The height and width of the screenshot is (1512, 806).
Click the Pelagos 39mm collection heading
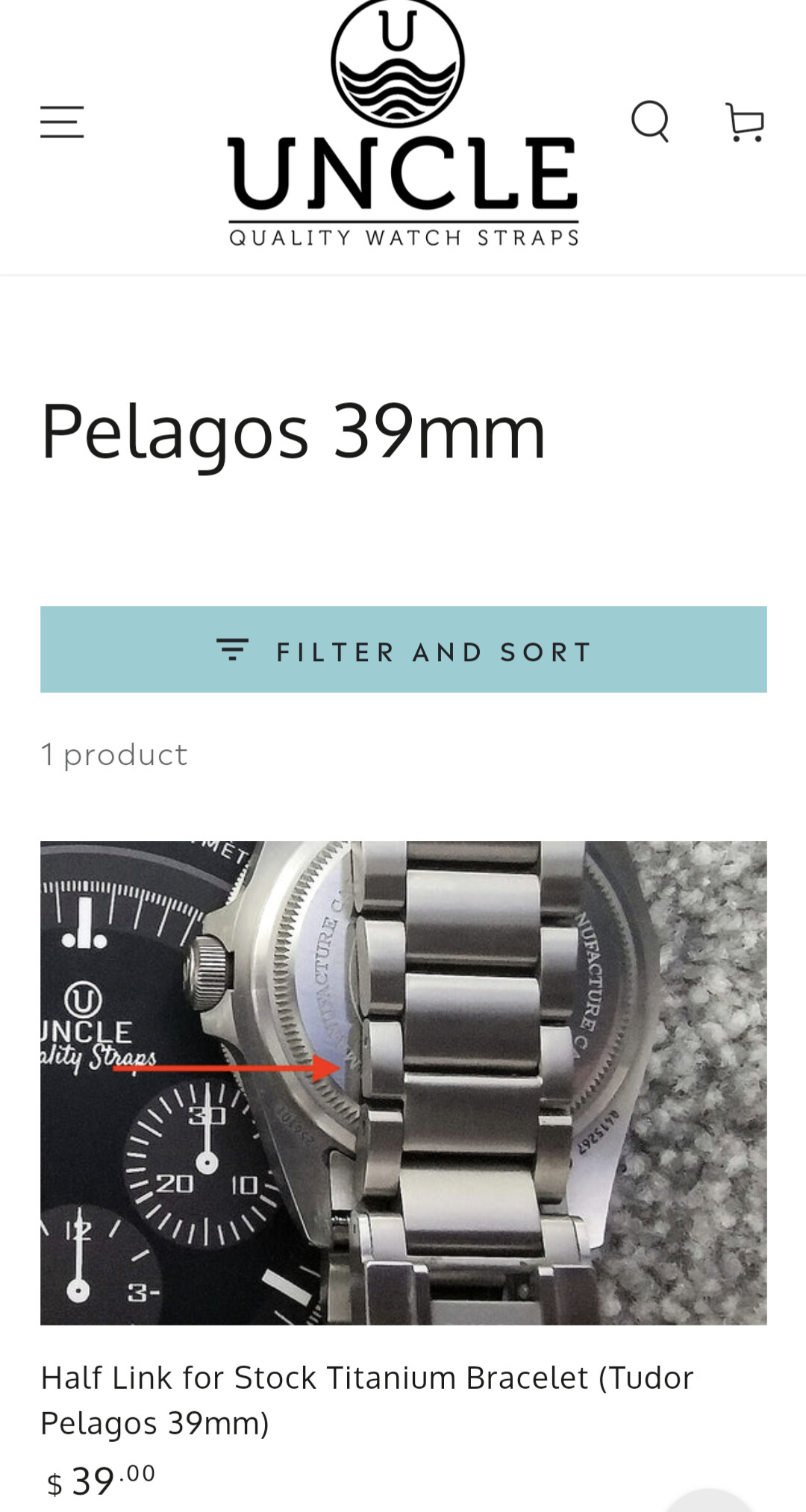pos(293,432)
